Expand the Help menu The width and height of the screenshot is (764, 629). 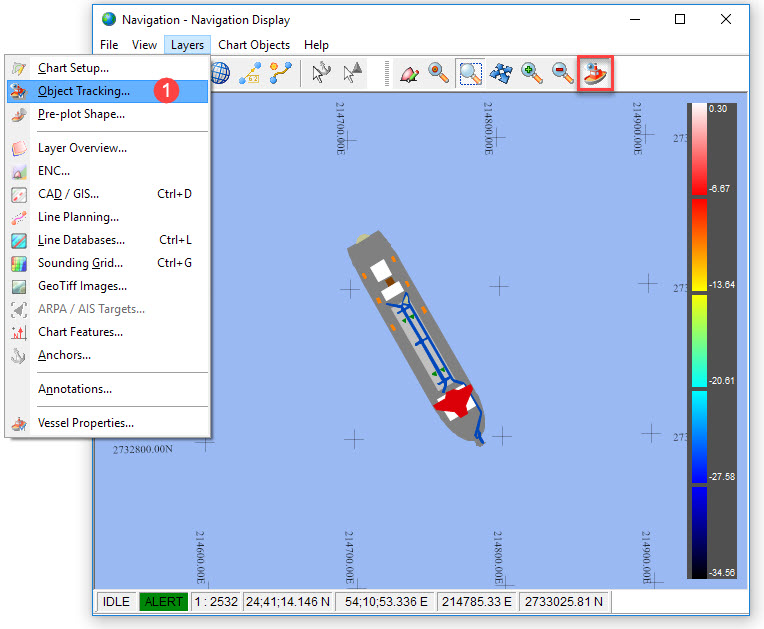(x=316, y=45)
